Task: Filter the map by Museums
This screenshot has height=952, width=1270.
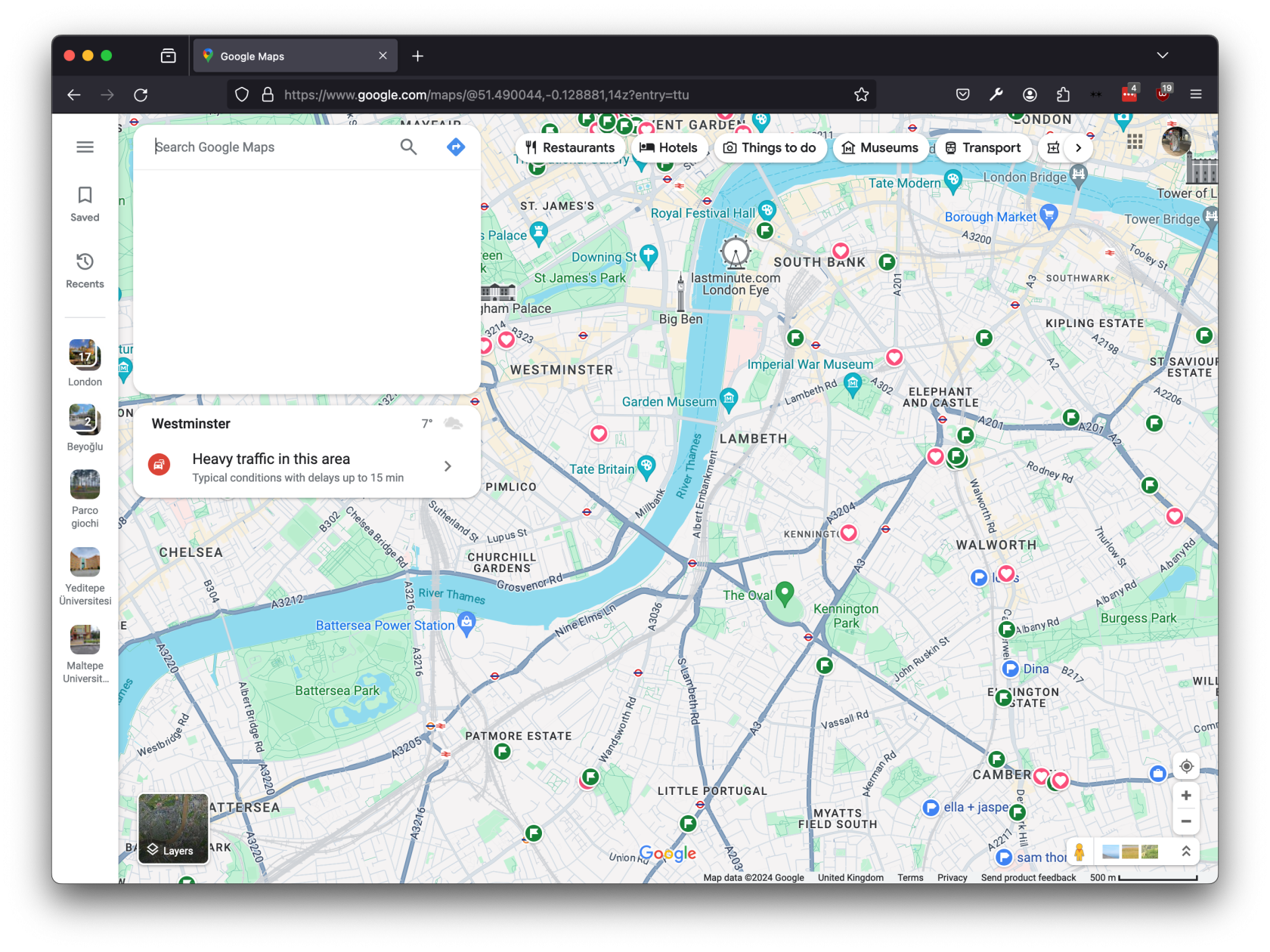Action: click(880, 147)
